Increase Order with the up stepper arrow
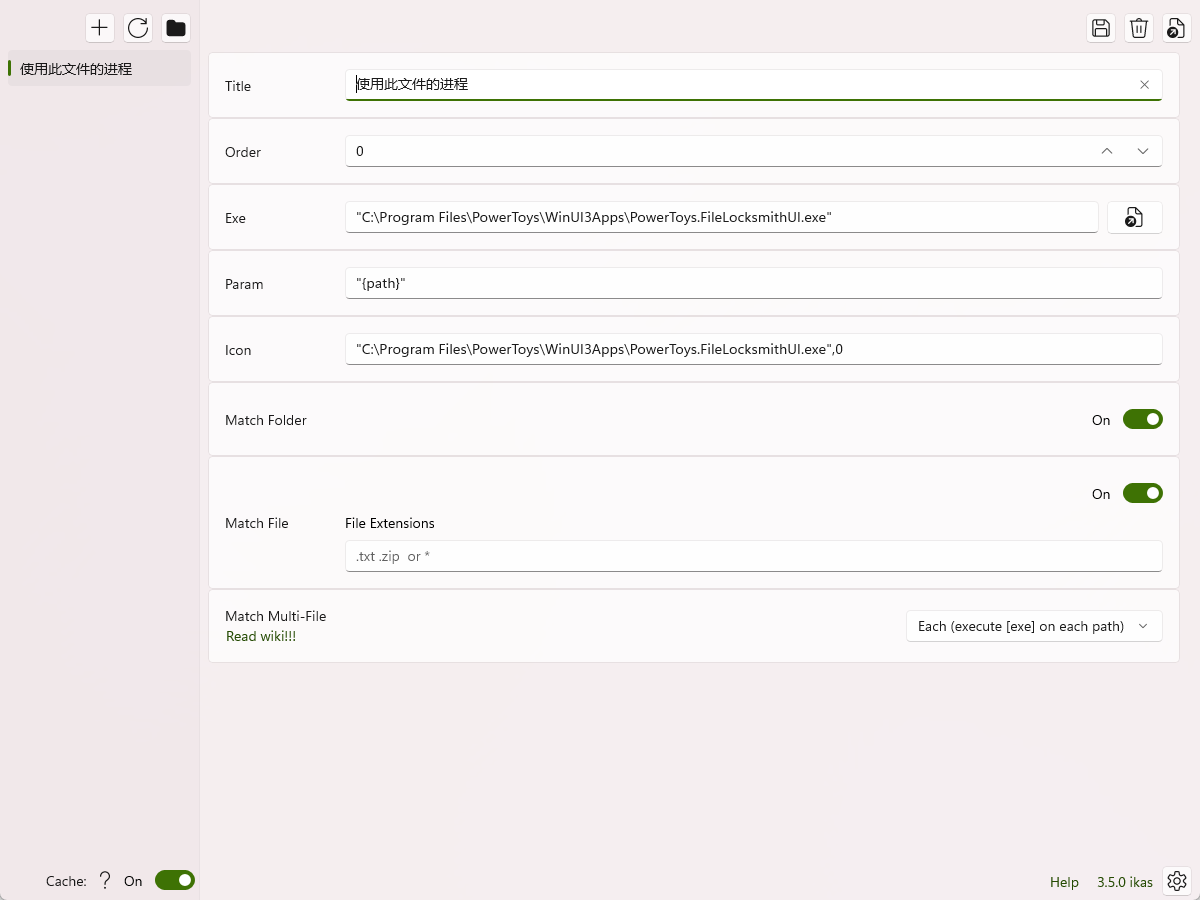The height and width of the screenshot is (900, 1200). click(x=1107, y=151)
